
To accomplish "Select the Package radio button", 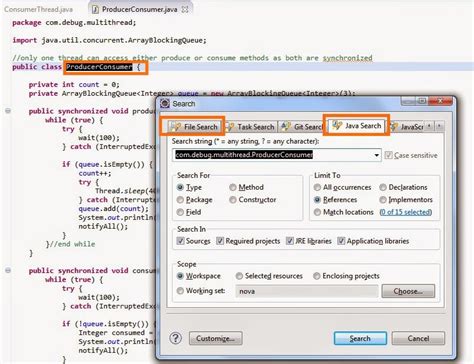I will click(180, 200).
